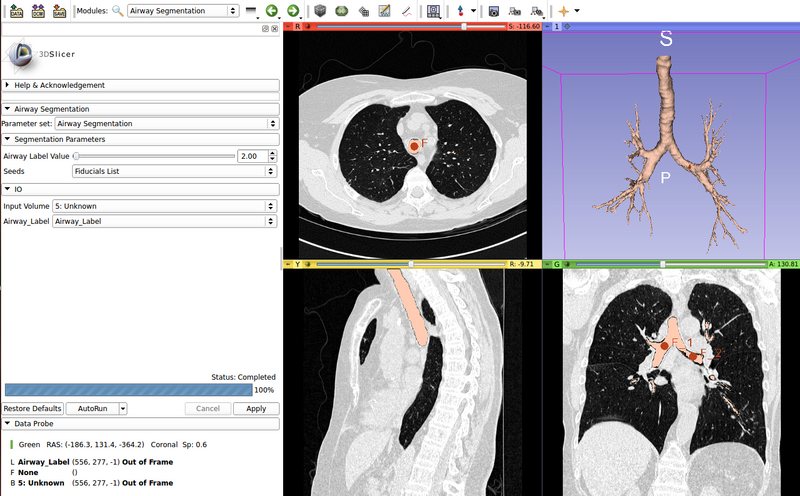Image resolution: width=800 pixels, height=496 pixels.
Task: Toggle the pin in the green slice bar
Action: [x=549, y=264]
